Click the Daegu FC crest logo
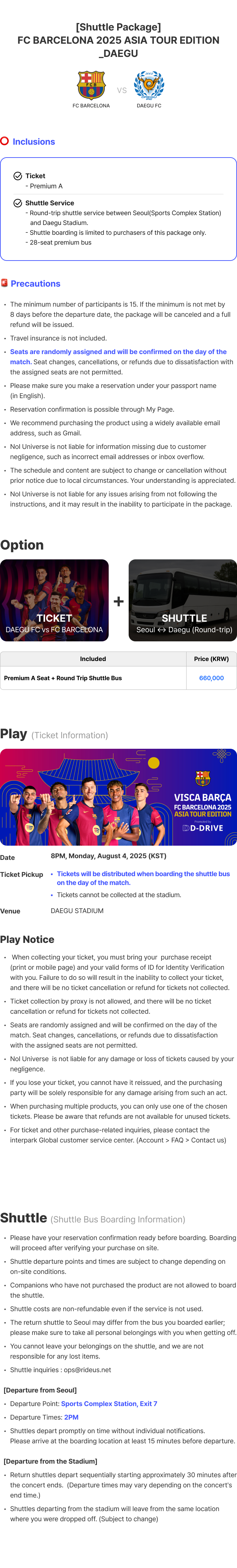 (x=149, y=85)
